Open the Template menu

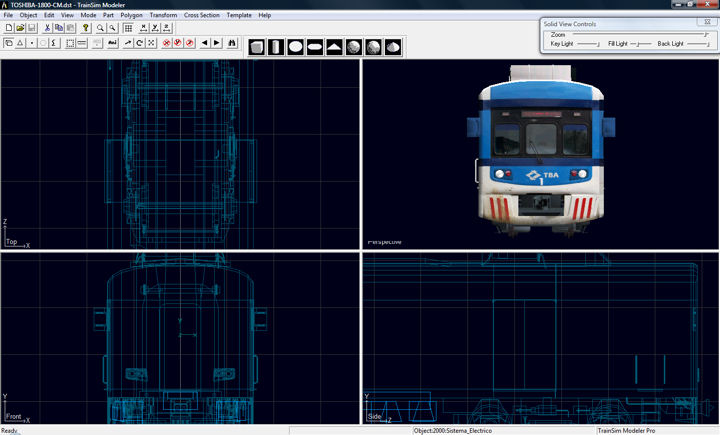coord(239,16)
